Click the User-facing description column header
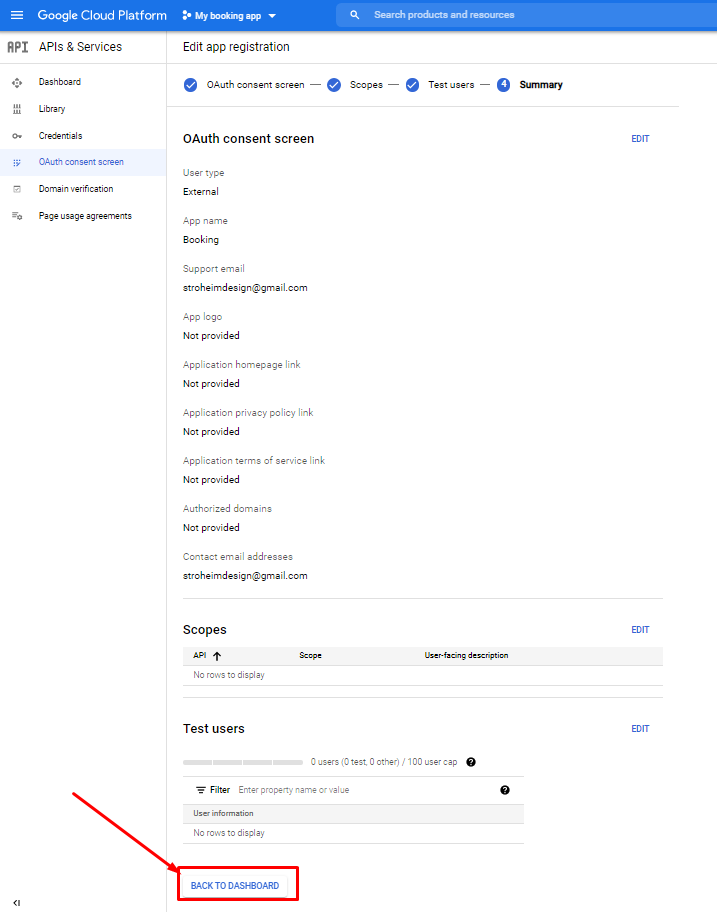 click(466, 656)
